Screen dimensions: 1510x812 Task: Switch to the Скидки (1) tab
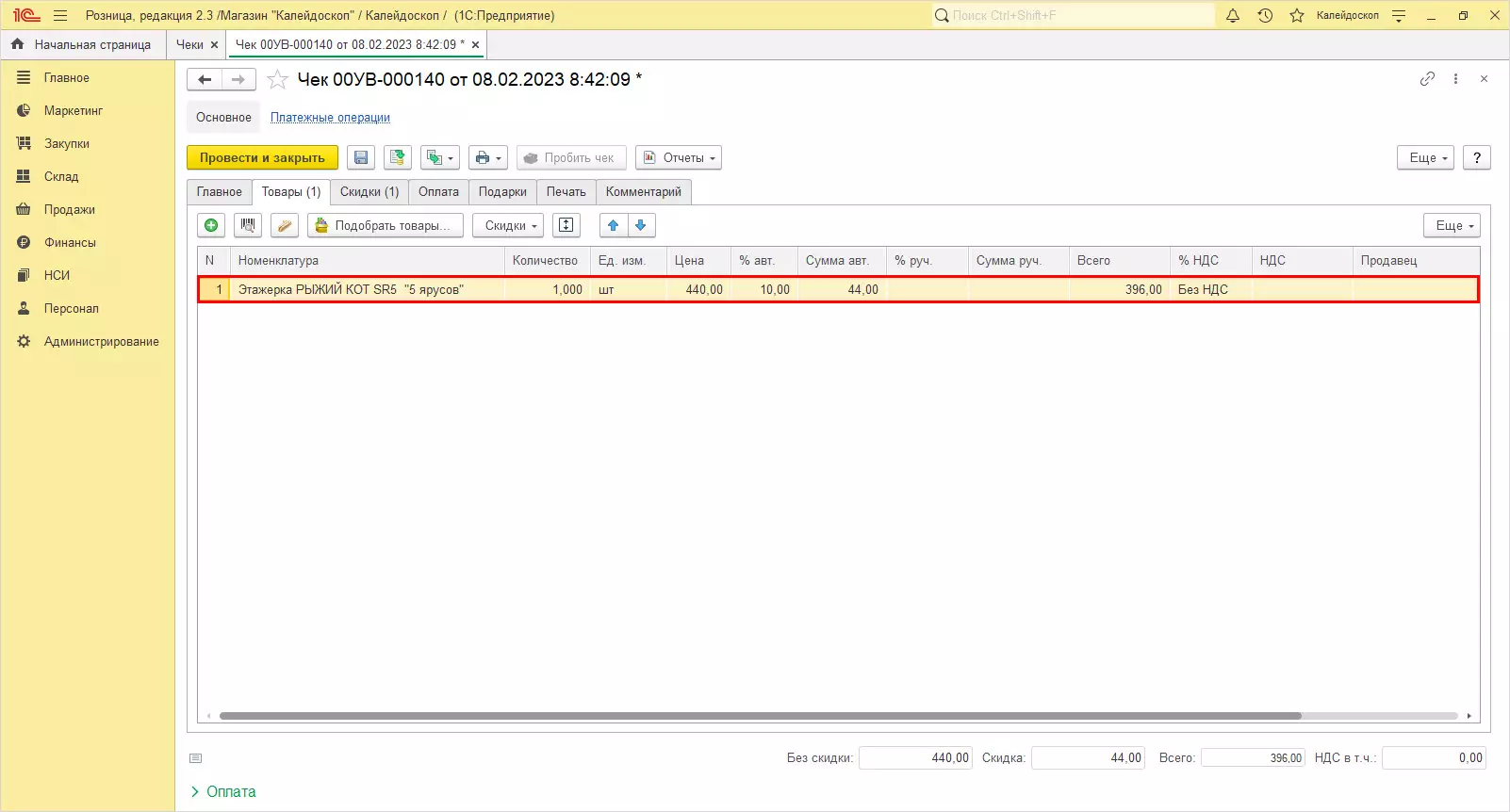pos(369,192)
